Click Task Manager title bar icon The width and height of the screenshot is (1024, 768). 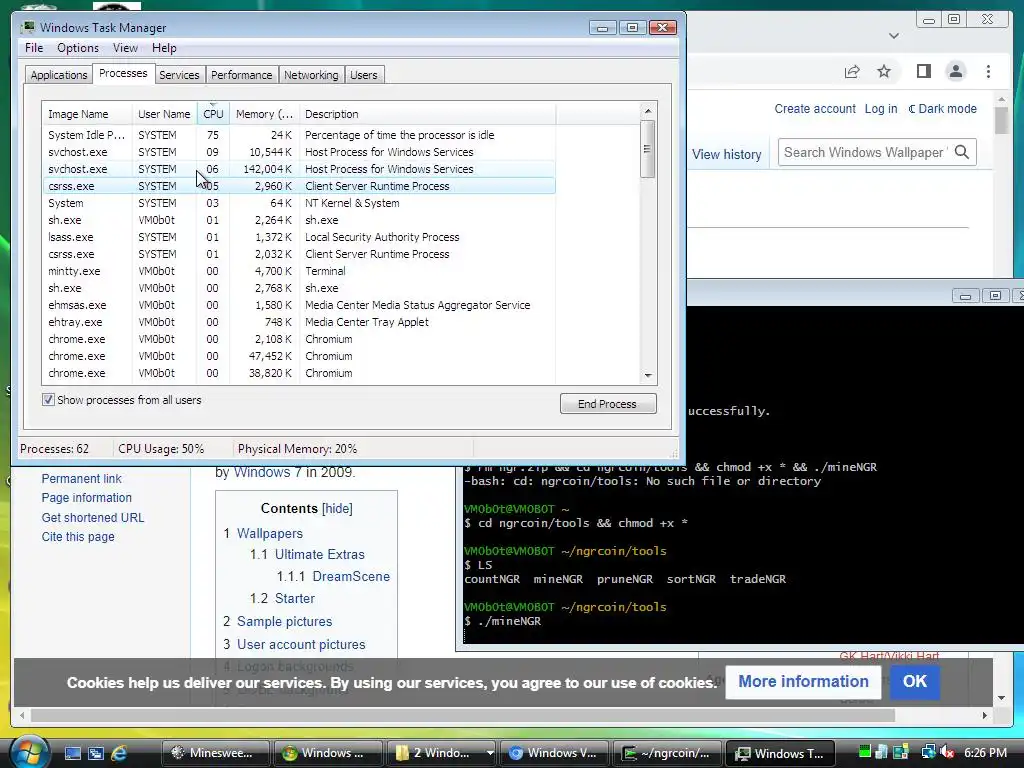point(27,27)
